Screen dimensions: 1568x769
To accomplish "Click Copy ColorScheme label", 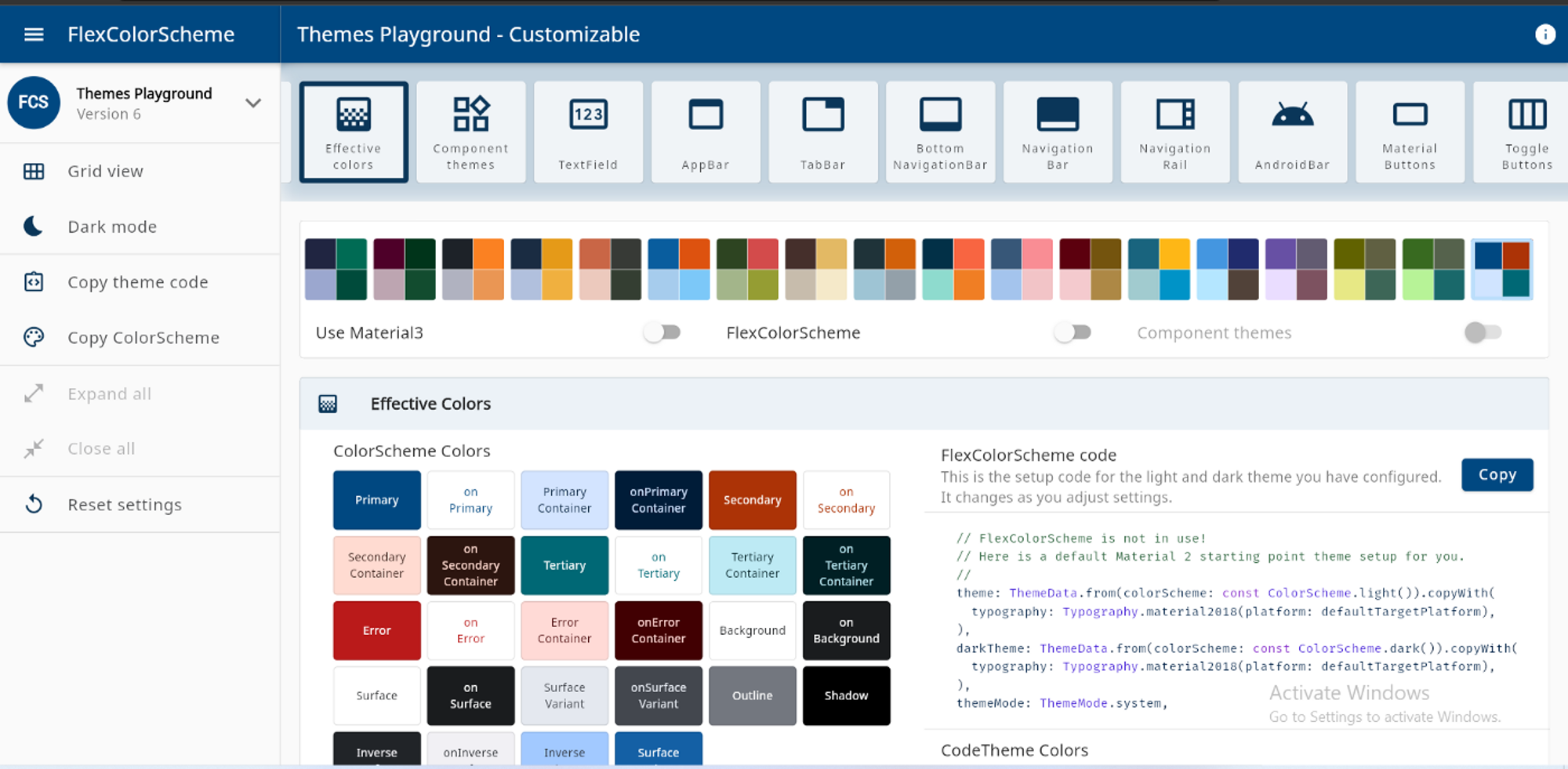I will coord(143,338).
